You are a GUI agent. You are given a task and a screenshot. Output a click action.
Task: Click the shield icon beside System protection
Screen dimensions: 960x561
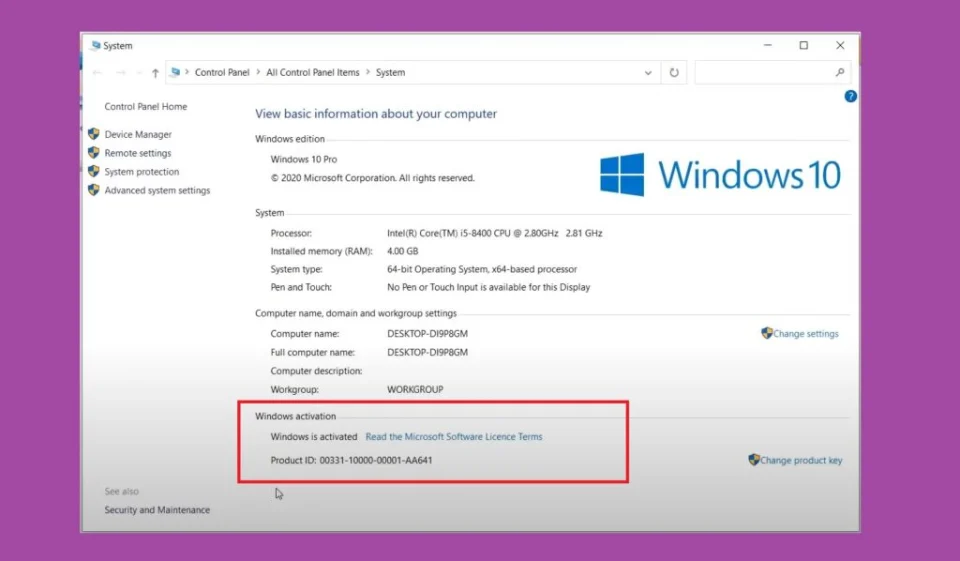94,171
